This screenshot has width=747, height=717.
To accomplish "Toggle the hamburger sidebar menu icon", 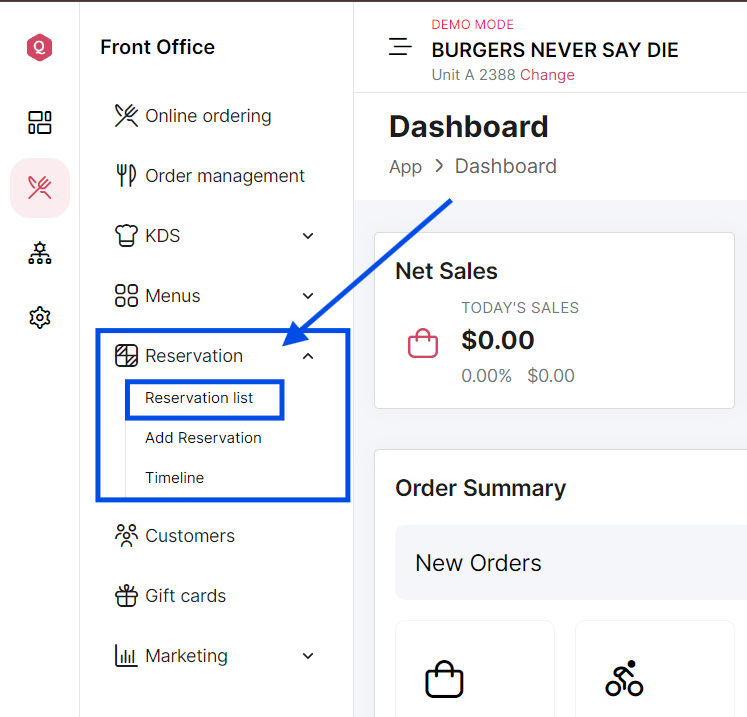I will (400, 47).
